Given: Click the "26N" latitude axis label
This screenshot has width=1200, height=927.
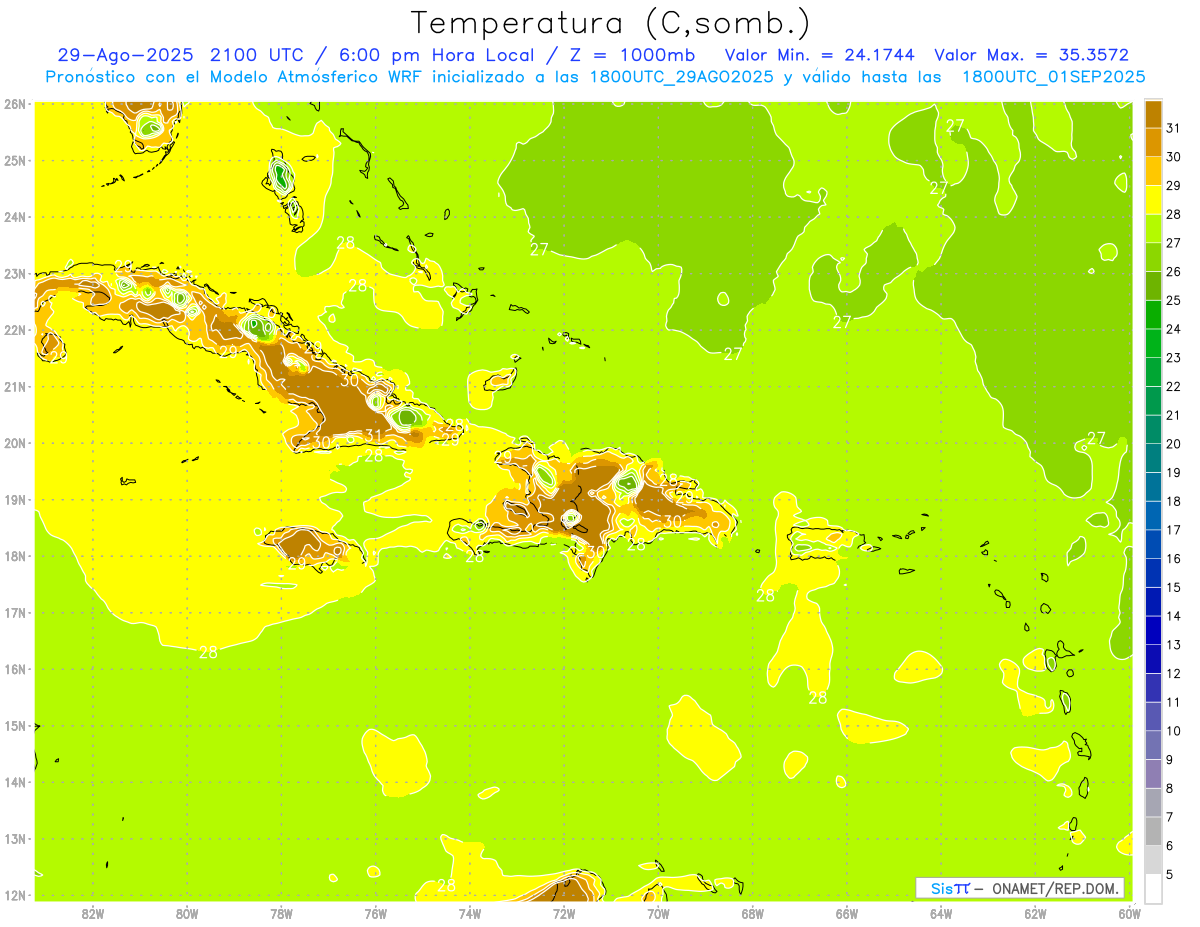Looking at the screenshot, I should (x=15, y=104).
